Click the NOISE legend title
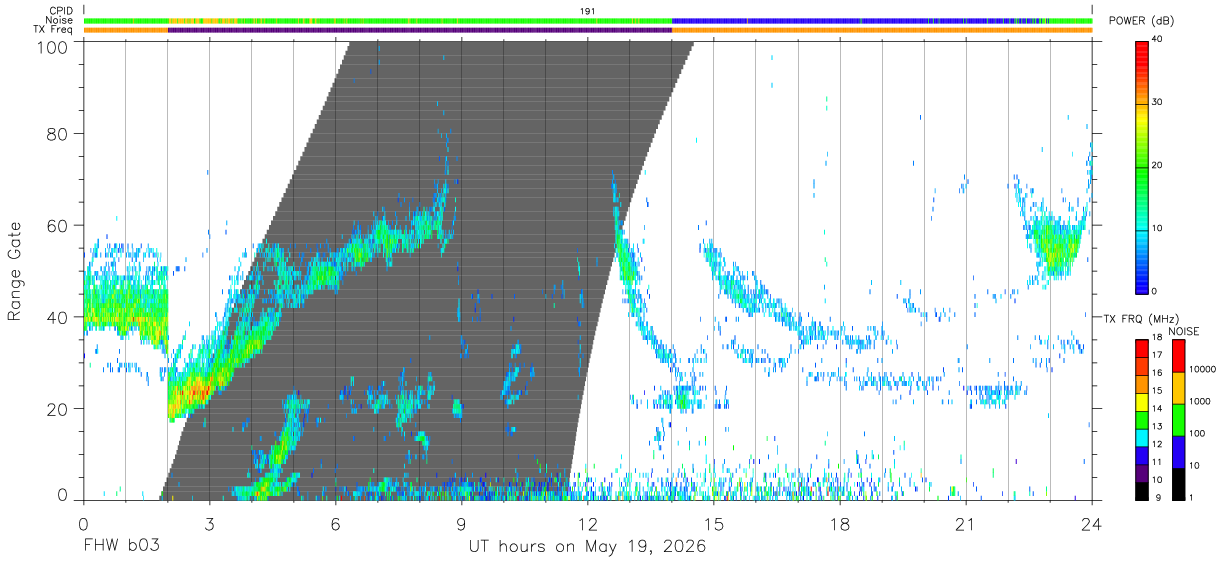Viewport: 1228px width, 567px height. point(1183,331)
